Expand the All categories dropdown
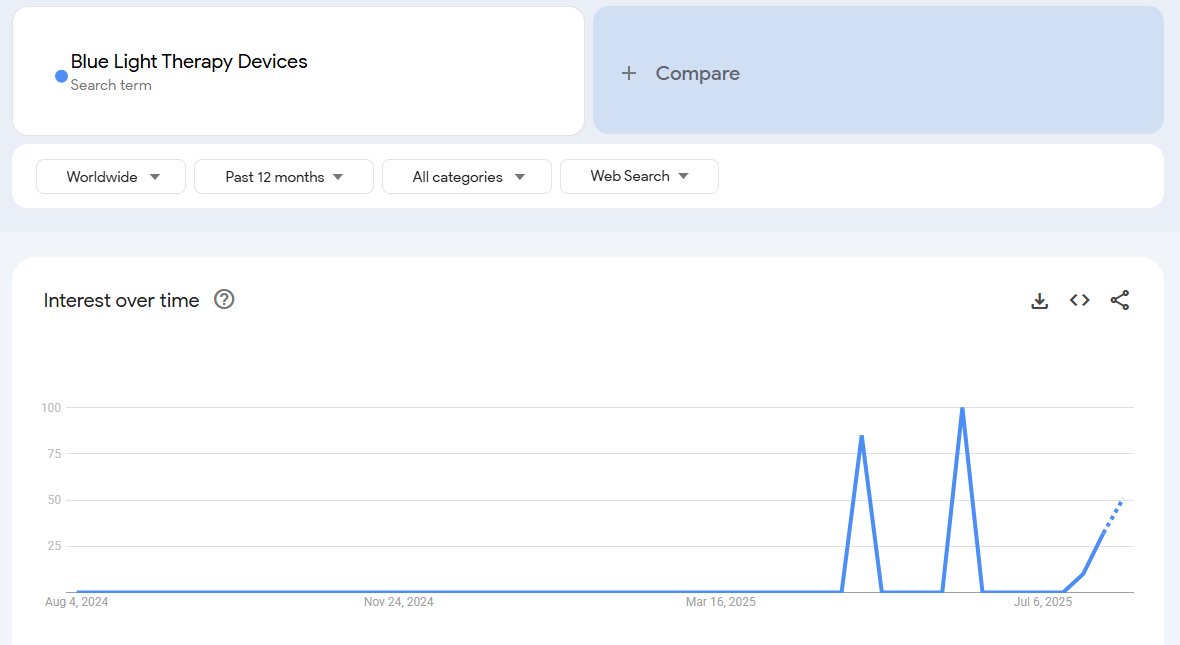The height and width of the screenshot is (645, 1180). (466, 177)
